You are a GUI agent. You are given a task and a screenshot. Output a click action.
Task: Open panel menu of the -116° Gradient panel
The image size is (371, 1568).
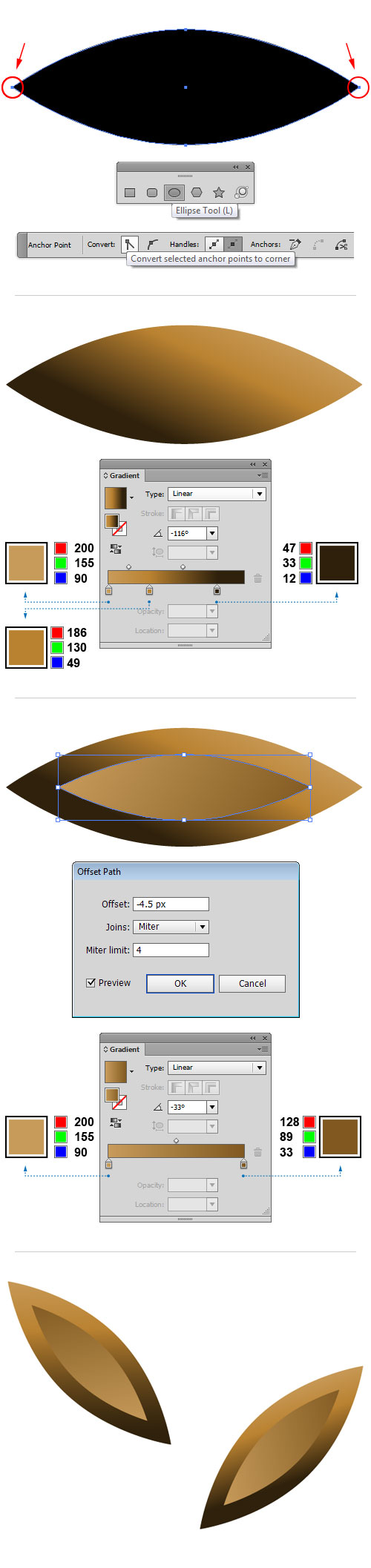(x=263, y=475)
